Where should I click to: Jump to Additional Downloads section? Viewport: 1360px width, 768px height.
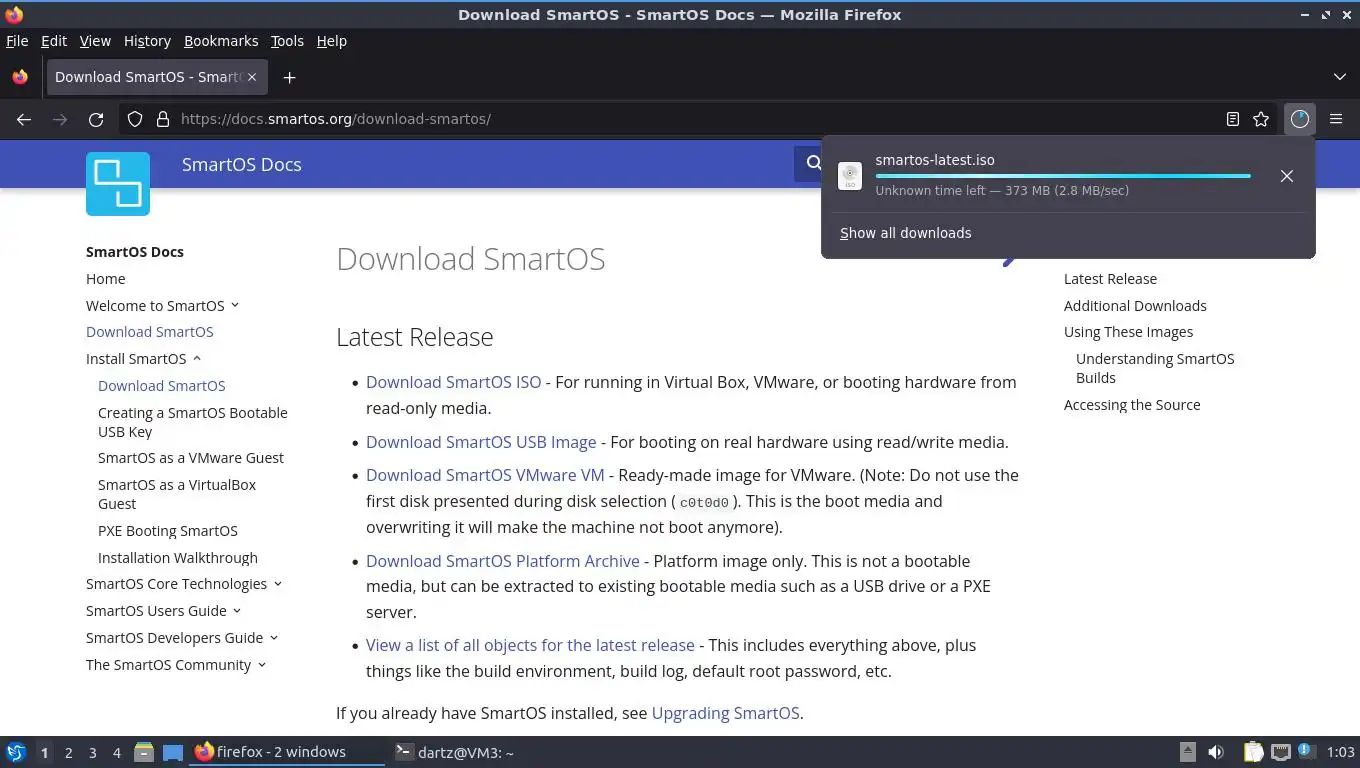click(x=1135, y=306)
